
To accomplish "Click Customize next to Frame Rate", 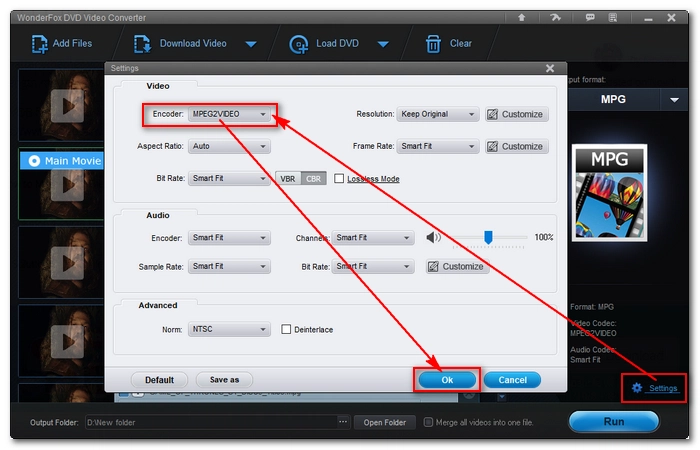I will tap(517, 146).
